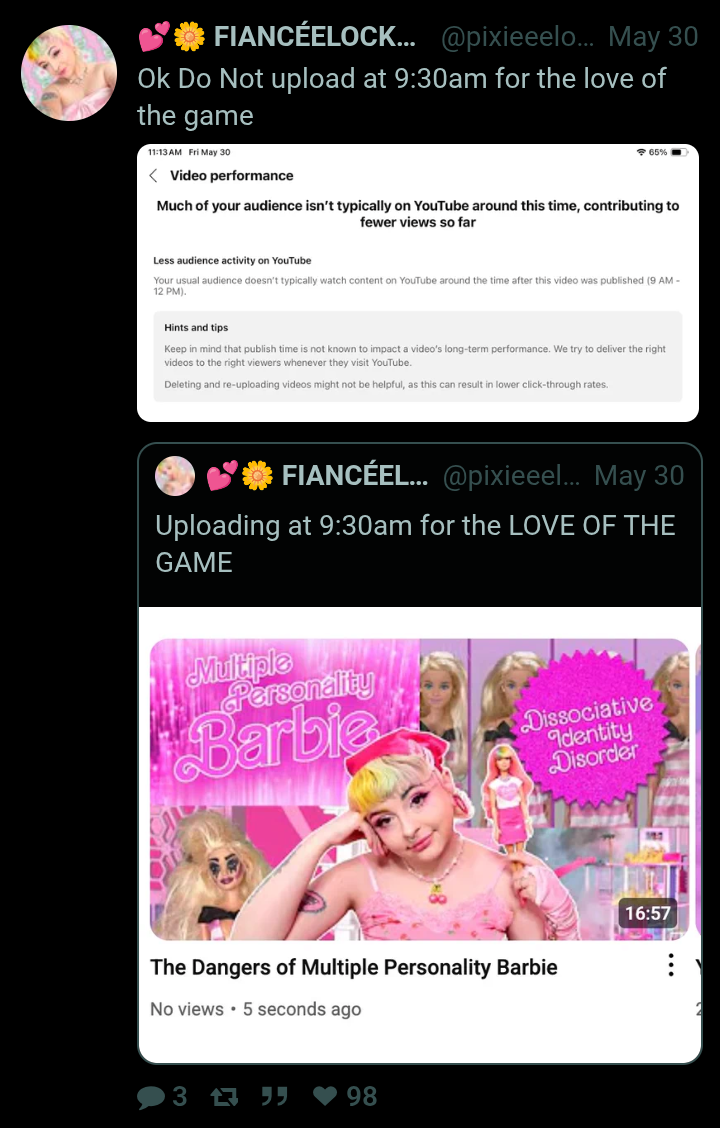Click the quoted tweet's @pixieeel handle
Viewport: 720px width, 1128px height.
click(x=511, y=476)
